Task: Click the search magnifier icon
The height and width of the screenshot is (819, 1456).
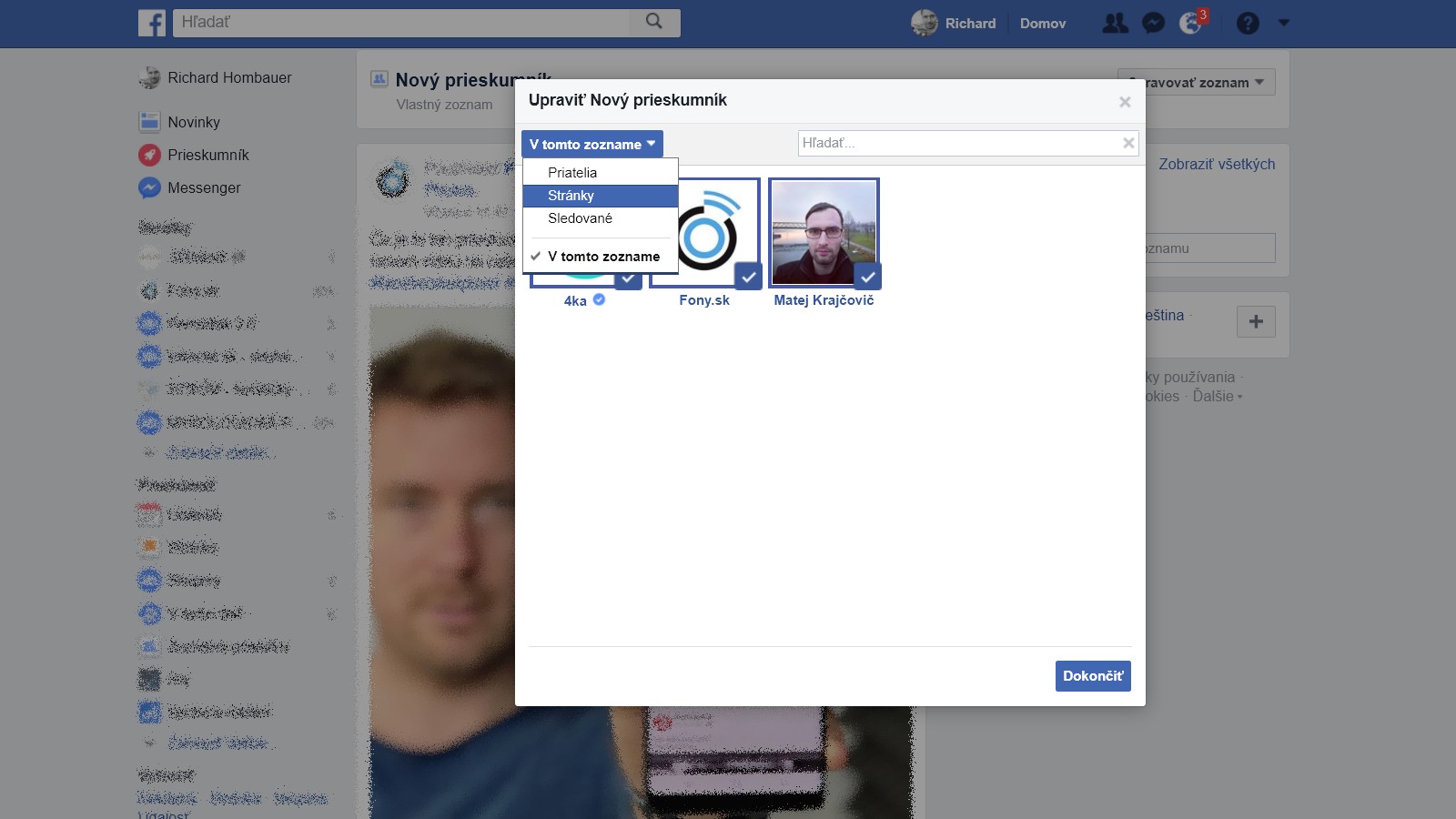Action: point(653,21)
